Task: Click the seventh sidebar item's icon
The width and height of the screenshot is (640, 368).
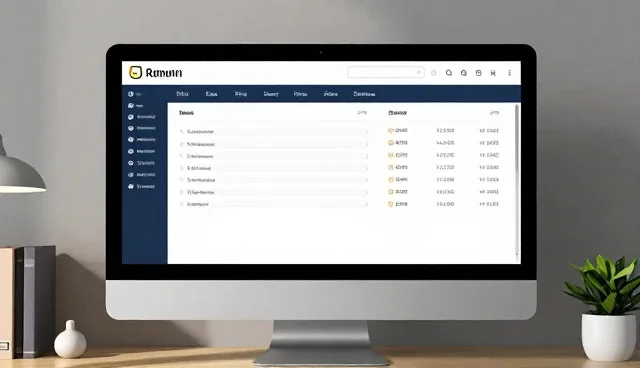Action: pyautogui.click(x=131, y=163)
